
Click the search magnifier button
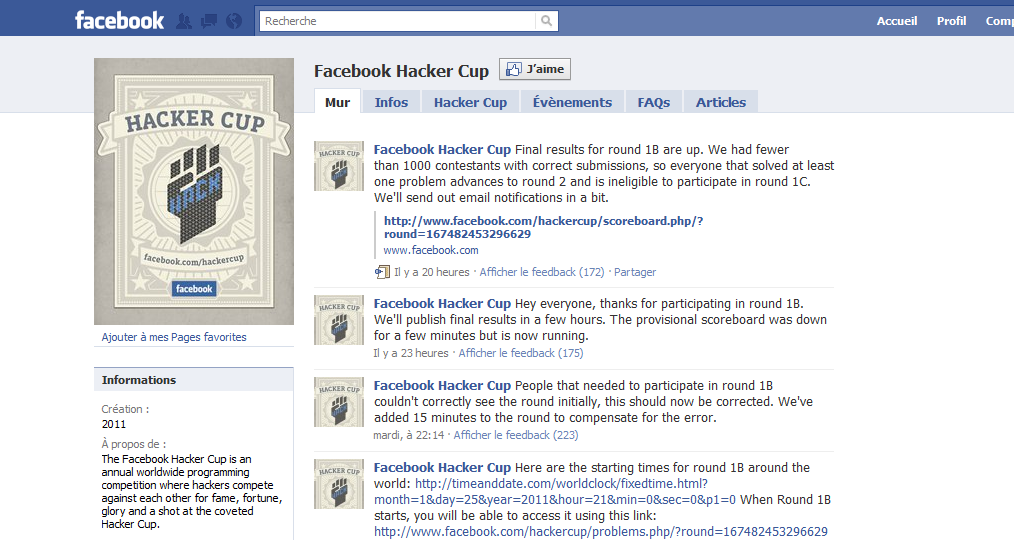546,21
